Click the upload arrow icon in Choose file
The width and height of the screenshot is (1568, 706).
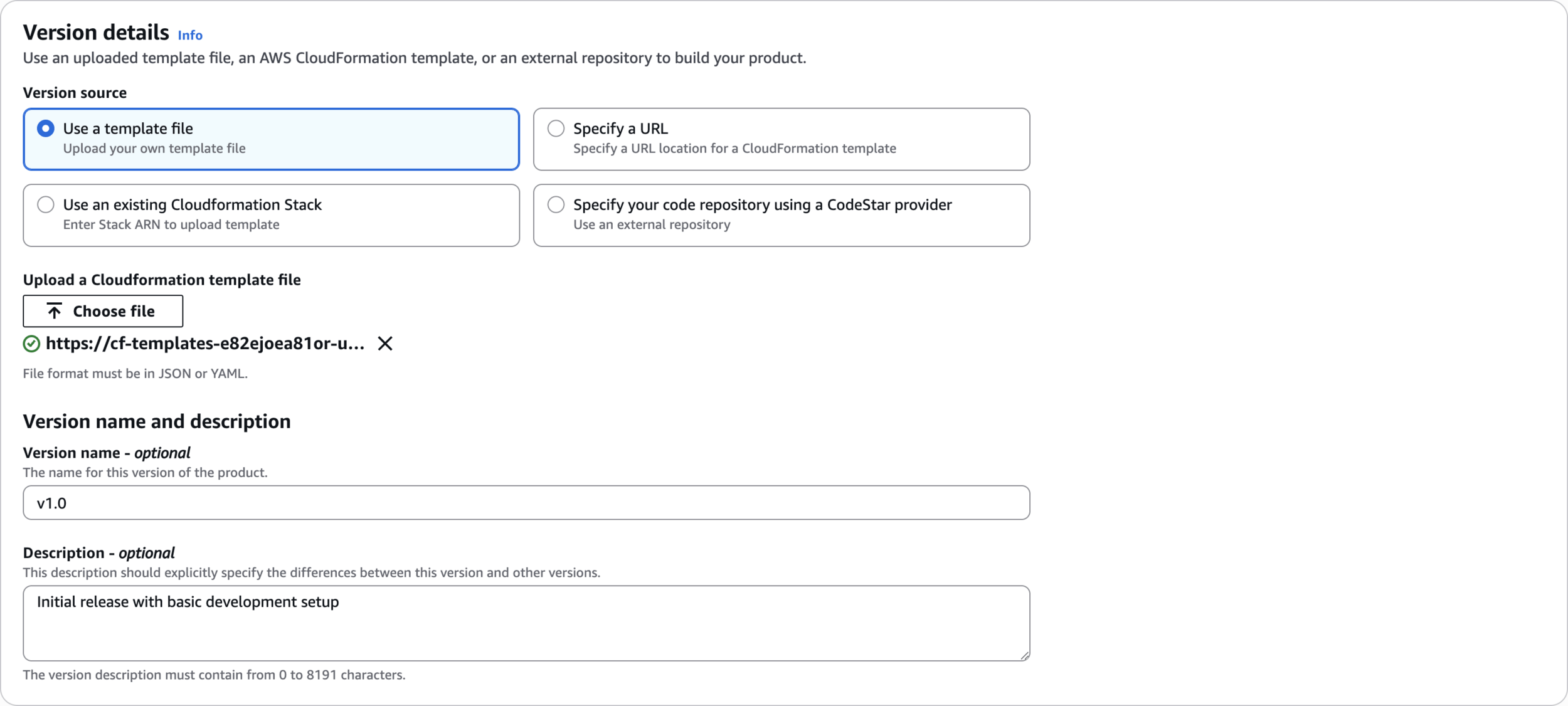point(55,311)
